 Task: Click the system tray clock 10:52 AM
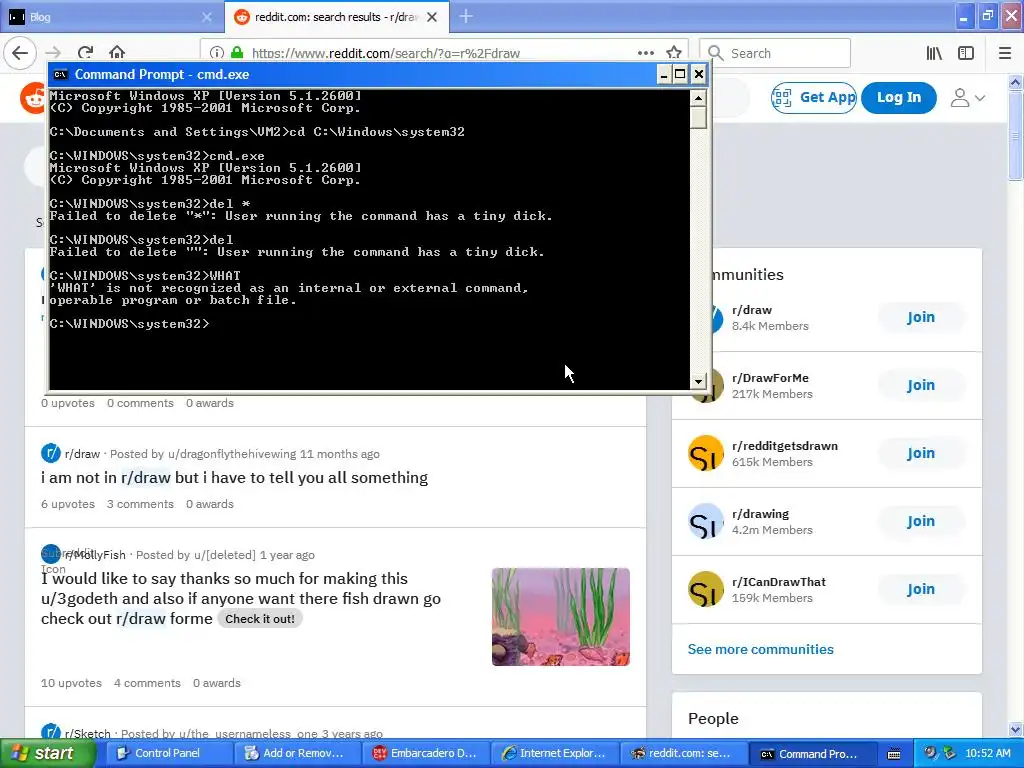pyautogui.click(x=988, y=754)
